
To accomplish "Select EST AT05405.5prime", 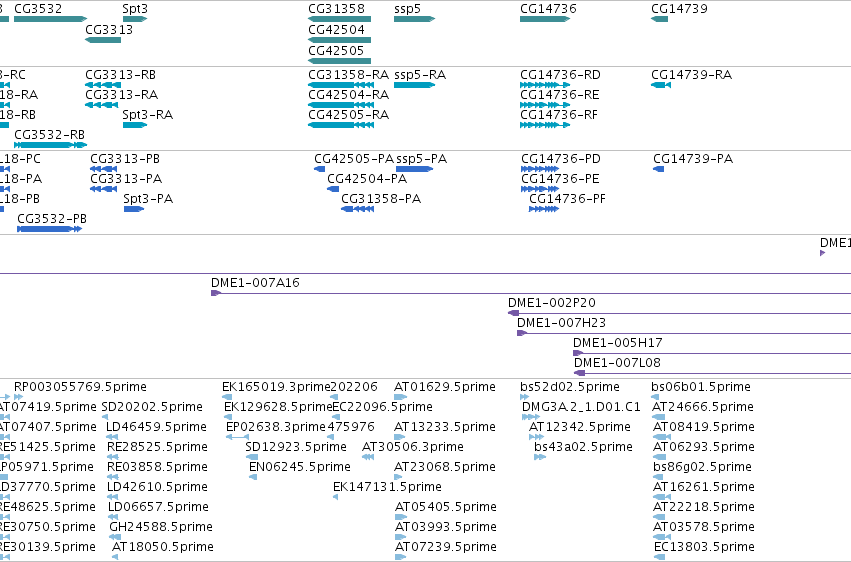I will pyautogui.click(x=401, y=517).
